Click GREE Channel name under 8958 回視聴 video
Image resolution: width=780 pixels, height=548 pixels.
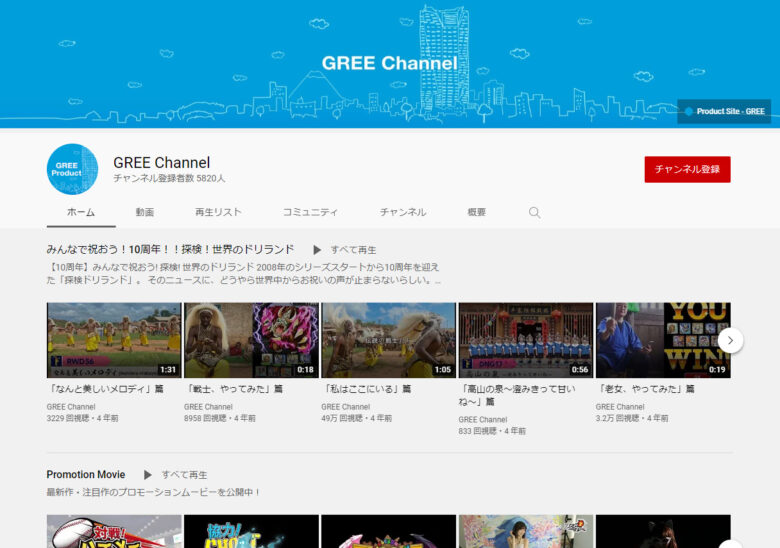[x=208, y=407]
